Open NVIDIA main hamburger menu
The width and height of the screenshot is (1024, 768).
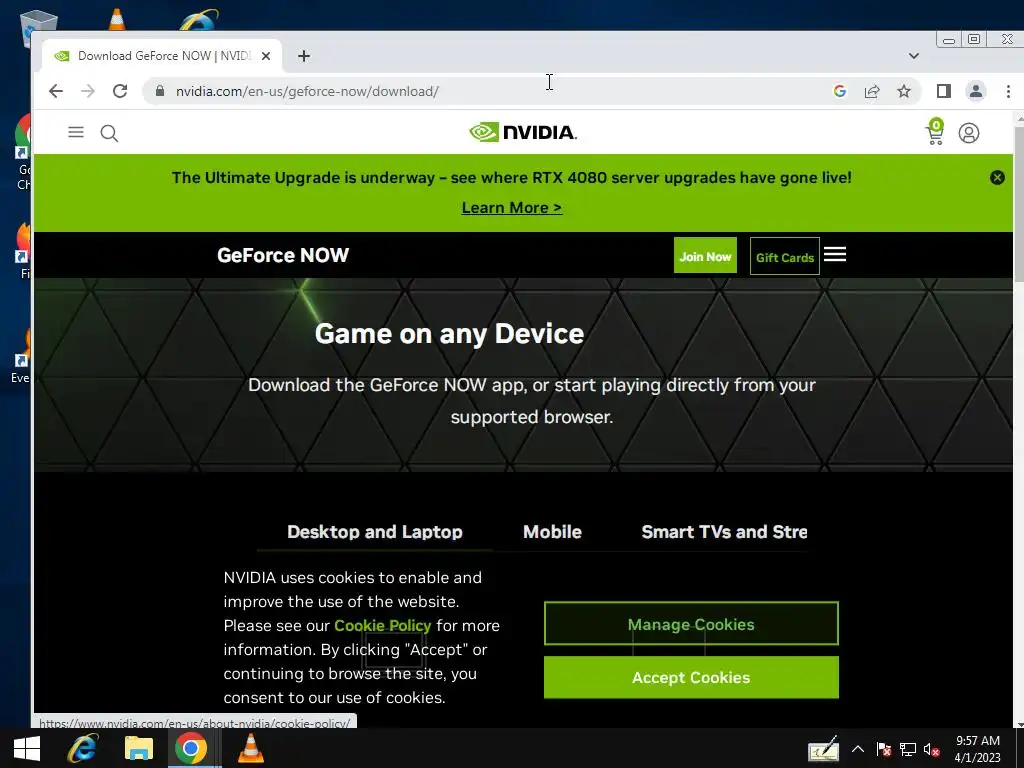[76, 133]
